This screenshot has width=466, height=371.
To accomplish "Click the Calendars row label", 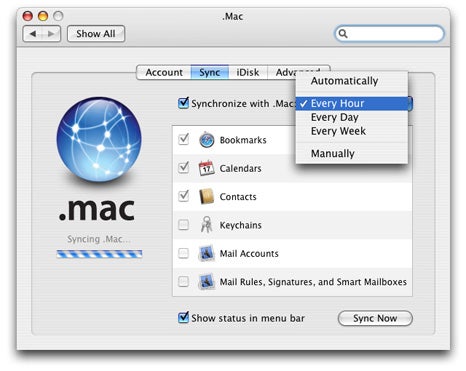I will click(240, 169).
